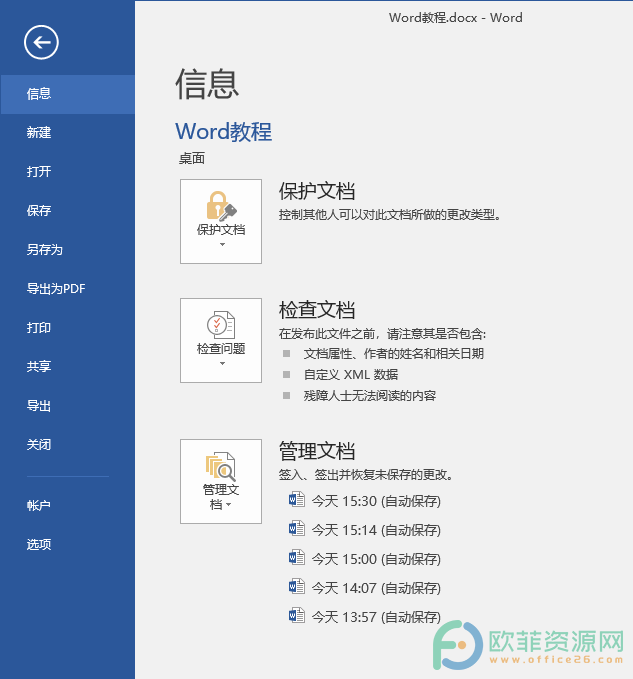
Task: Click the Check for Issues document icon
Action: [221, 325]
